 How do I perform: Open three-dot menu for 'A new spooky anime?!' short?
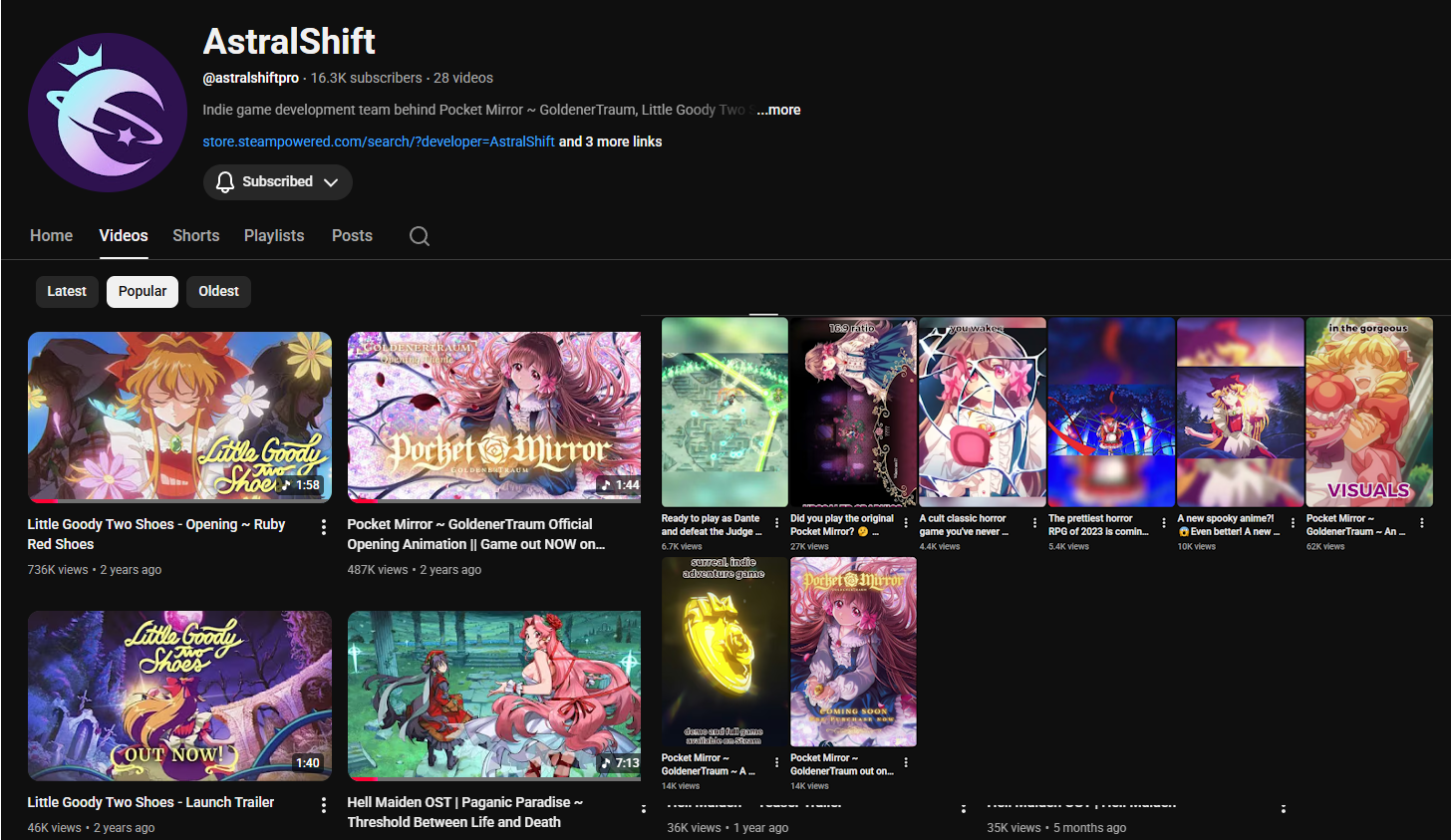click(x=1293, y=523)
